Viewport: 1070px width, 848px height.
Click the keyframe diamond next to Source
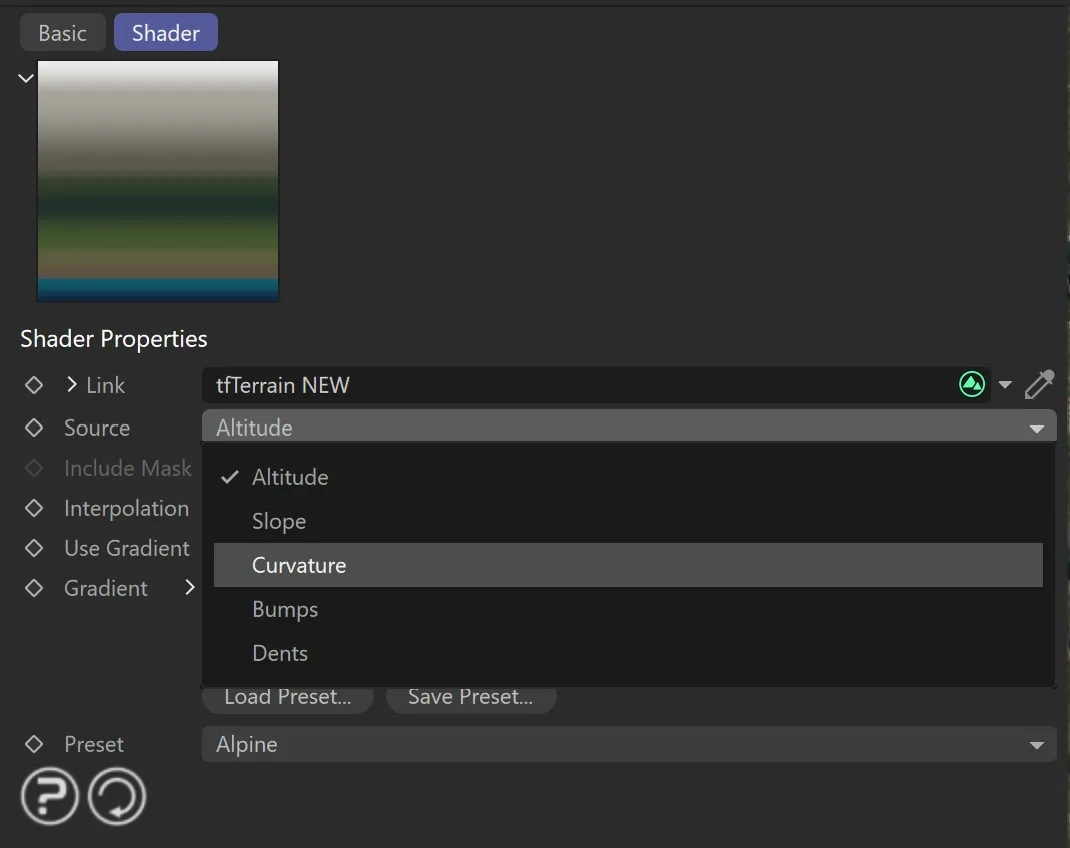(34, 427)
